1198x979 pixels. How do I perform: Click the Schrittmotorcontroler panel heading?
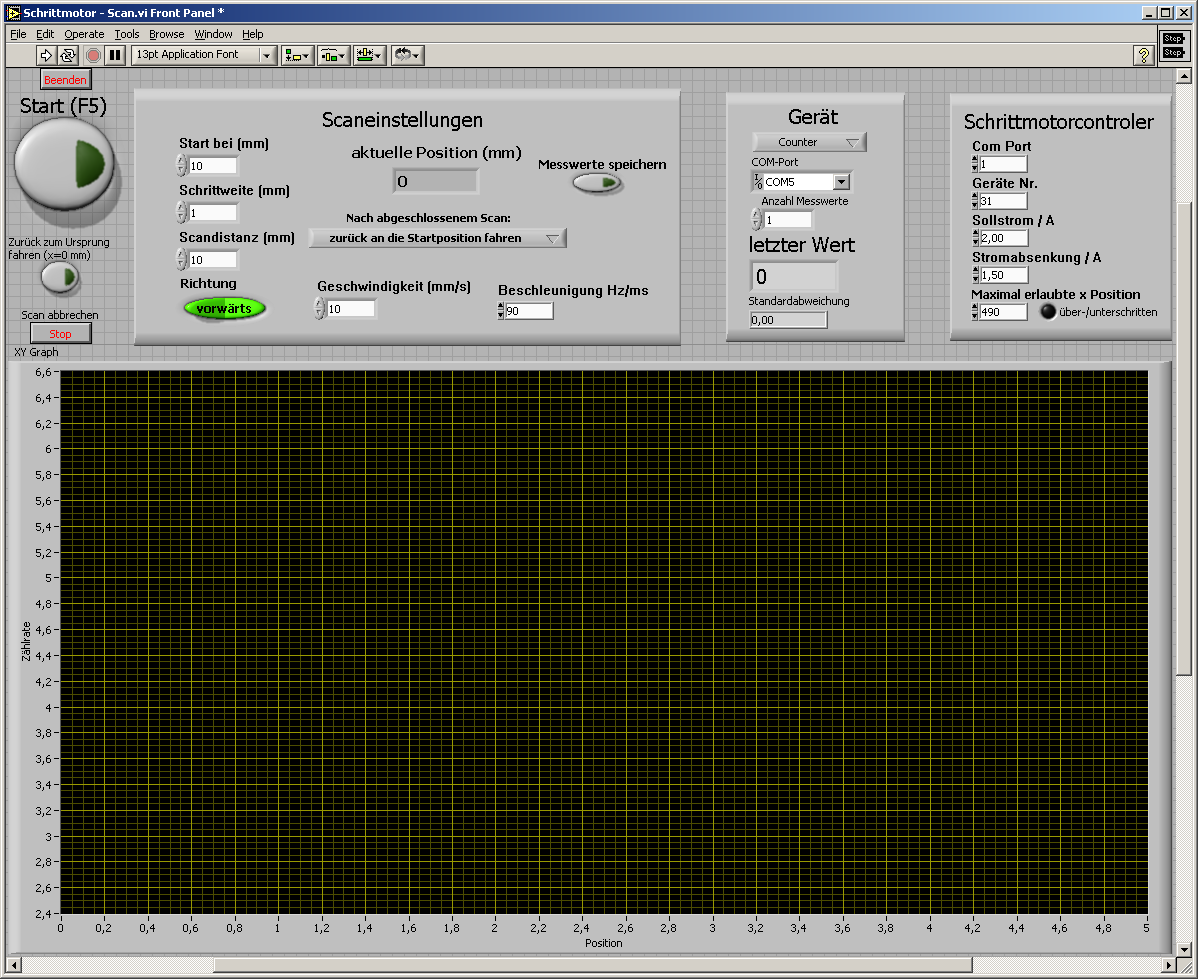click(1058, 122)
